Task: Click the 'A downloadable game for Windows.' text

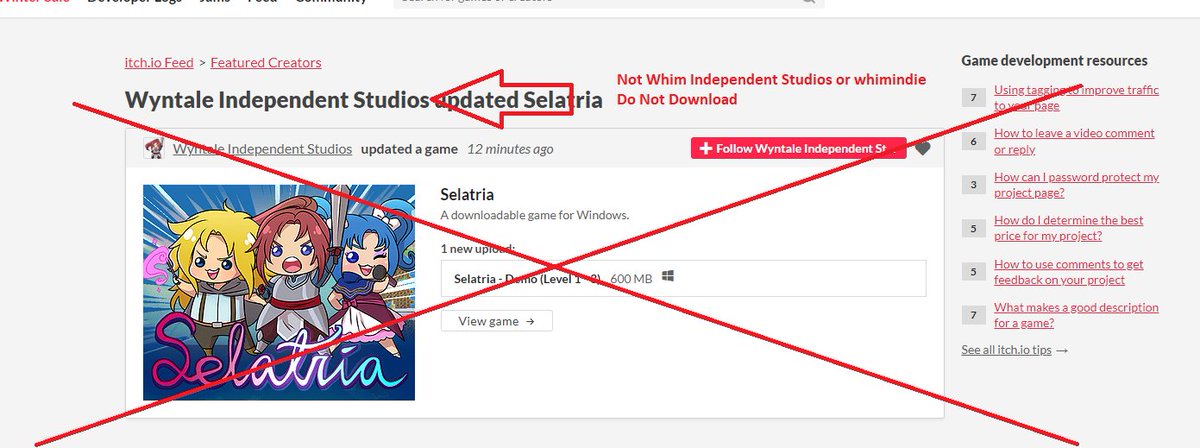Action: tap(534, 215)
